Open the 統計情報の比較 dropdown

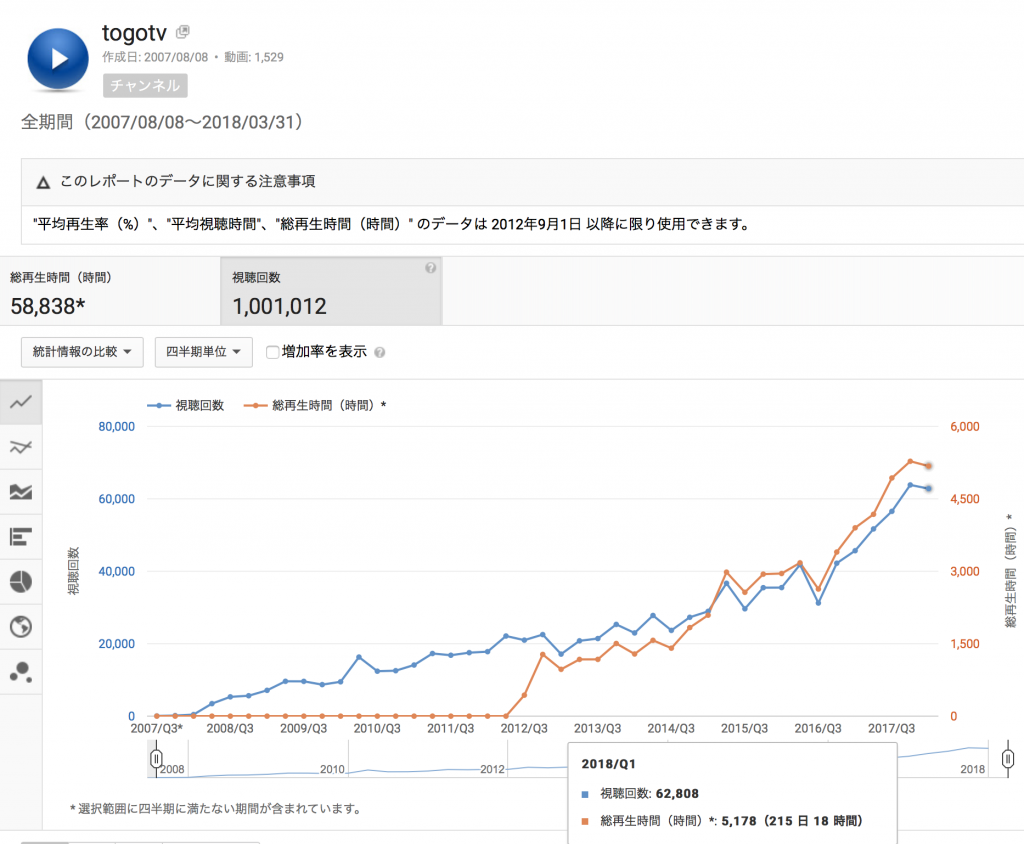click(x=82, y=352)
